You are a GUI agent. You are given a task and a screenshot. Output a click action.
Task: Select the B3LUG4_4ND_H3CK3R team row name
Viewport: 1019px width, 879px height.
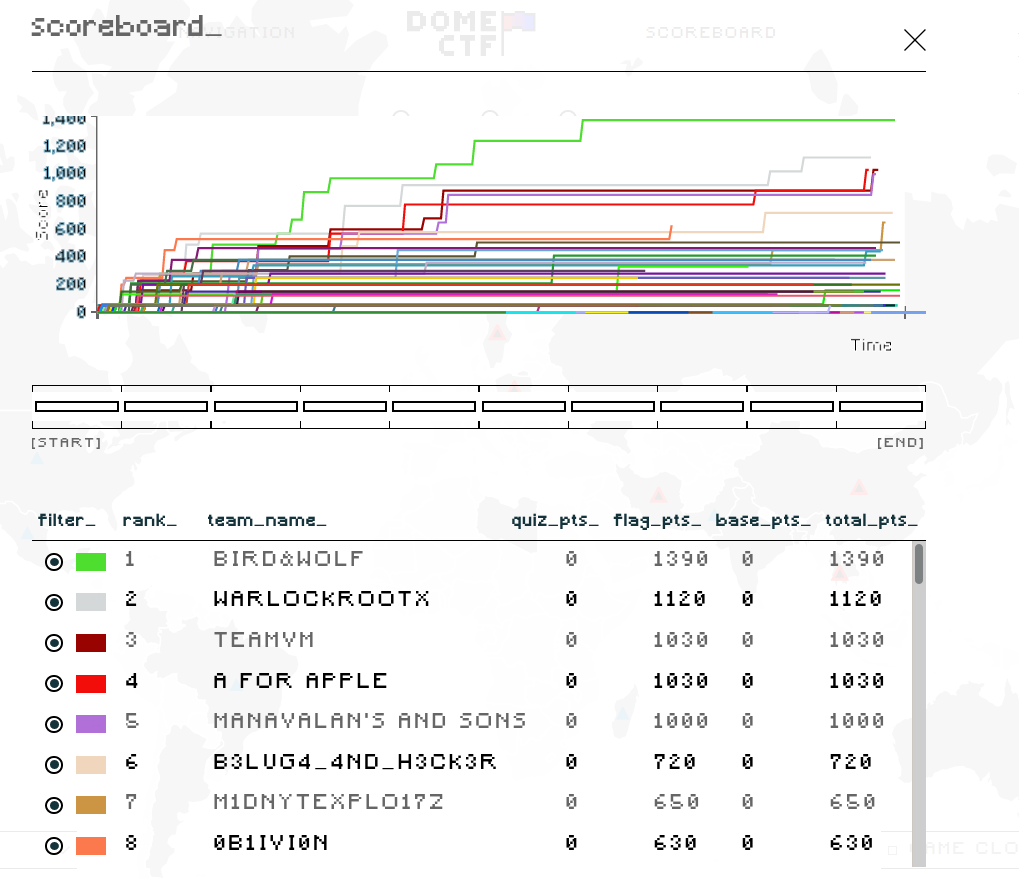[355, 762]
